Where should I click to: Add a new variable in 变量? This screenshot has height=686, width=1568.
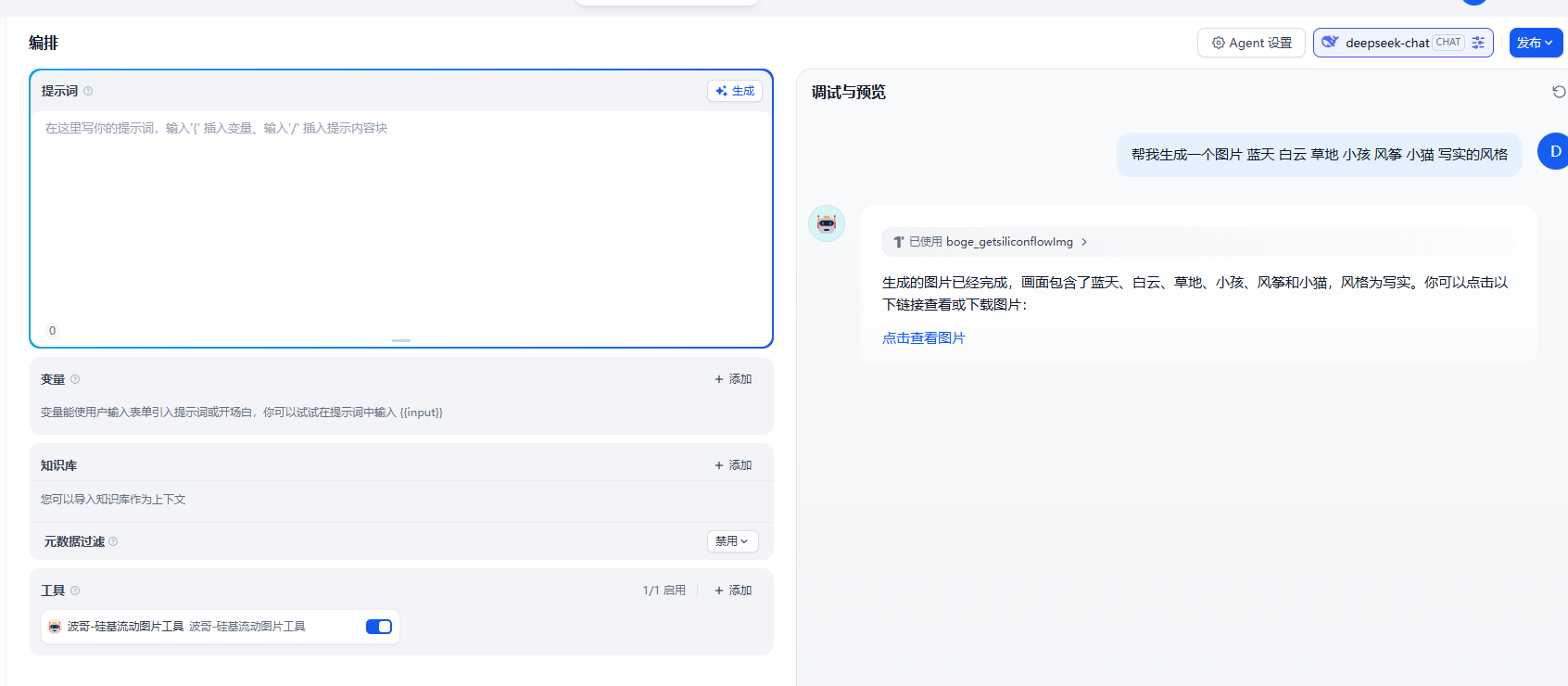[733, 379]
